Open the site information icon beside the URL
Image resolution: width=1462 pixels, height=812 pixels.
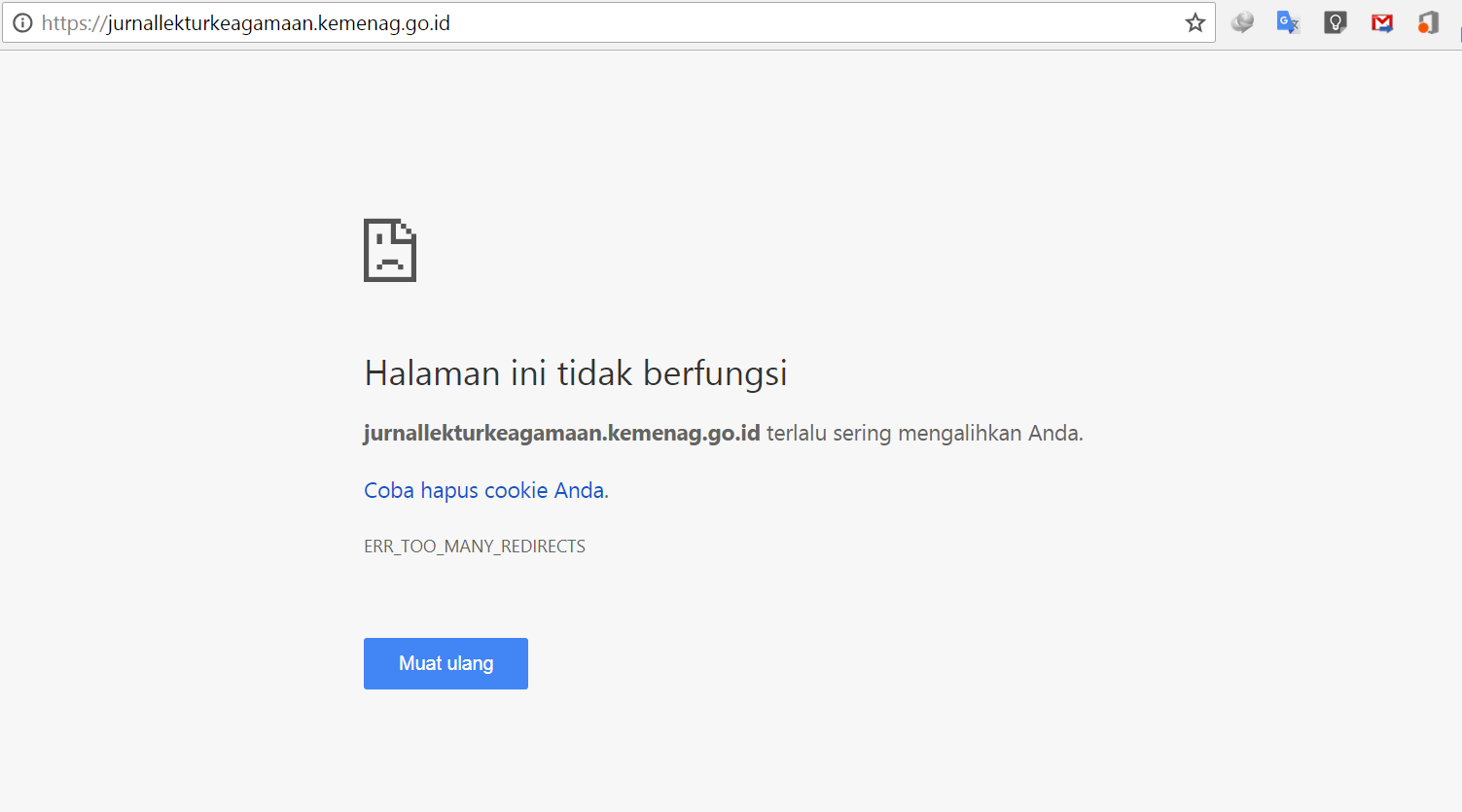(22, 23)
